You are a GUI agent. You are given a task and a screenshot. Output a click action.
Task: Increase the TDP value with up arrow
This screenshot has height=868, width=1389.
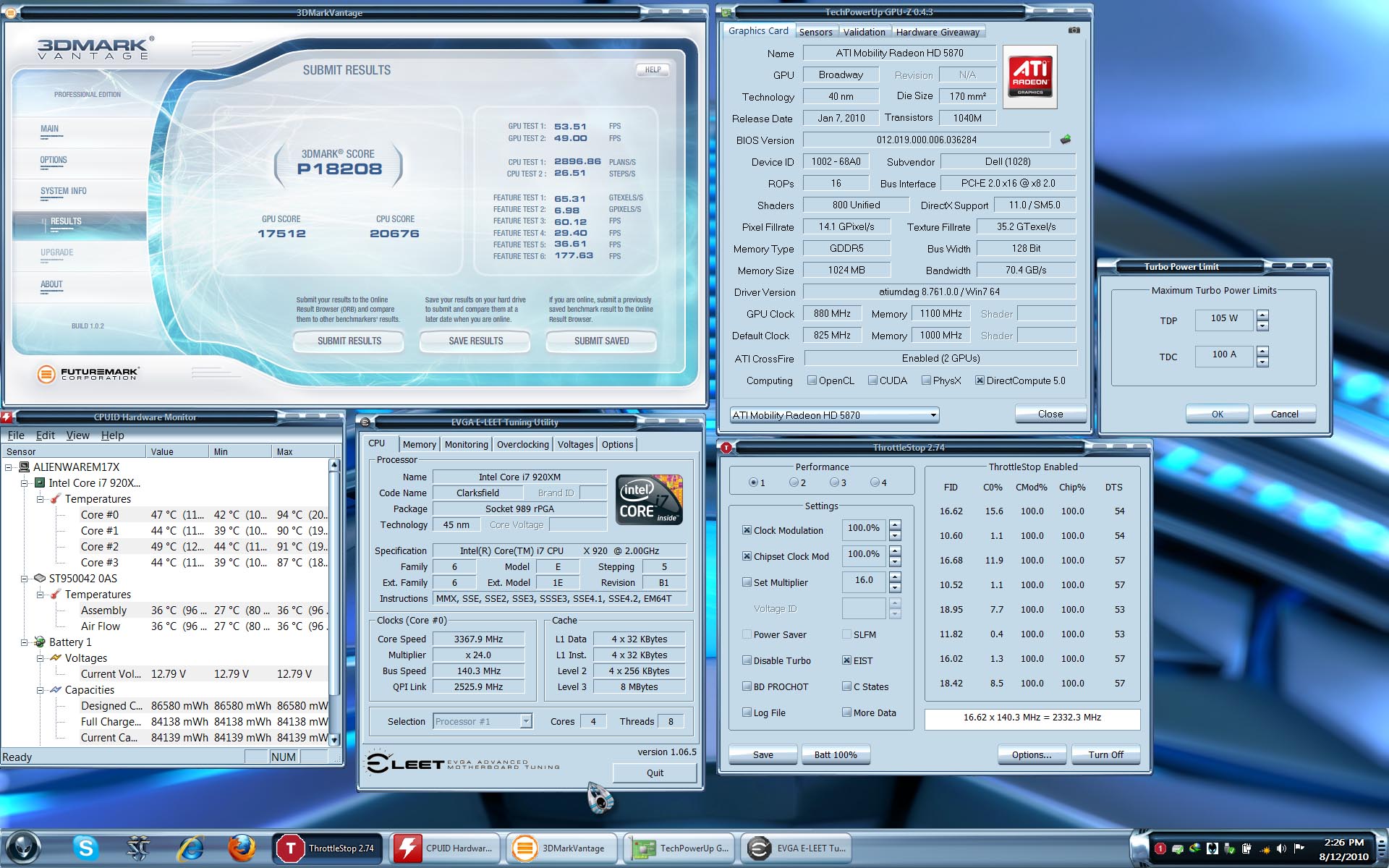[x=1262, y=314]
